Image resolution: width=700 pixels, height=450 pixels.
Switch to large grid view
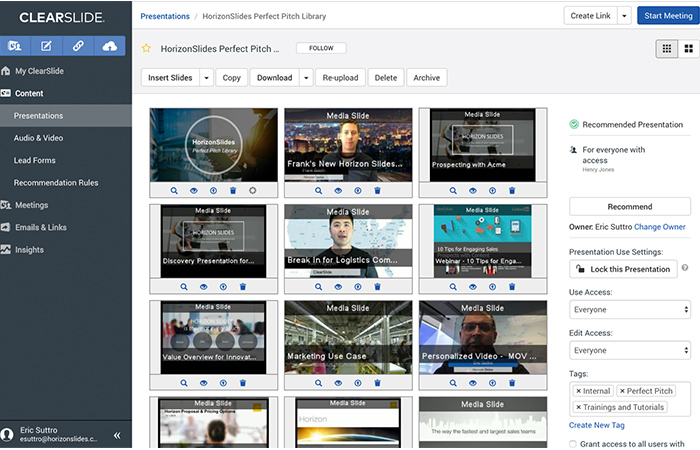689,49
